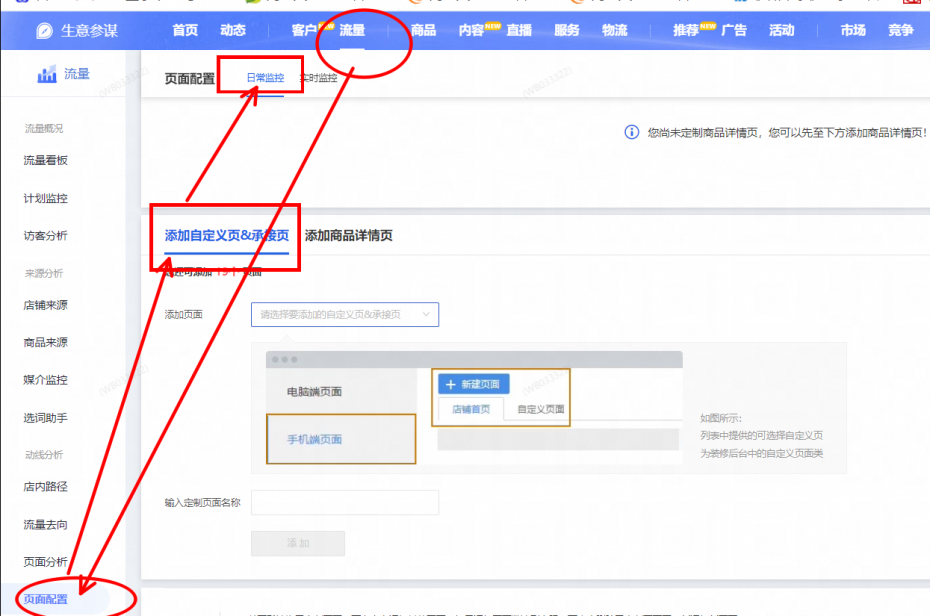Screen dimensions: 930x616
Task: Click 手机端页面 in the illustration
Action: tap(341, 439)
